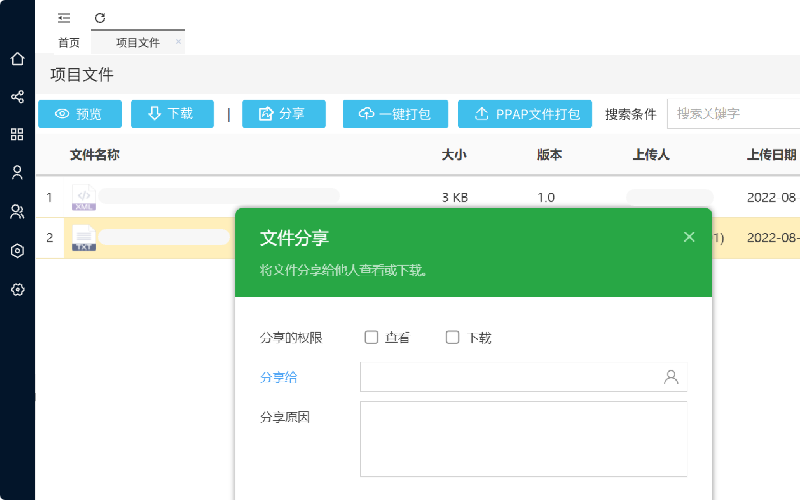This screenshot has width=800, height=500.
Task: Select the 项目文件 tab
Action: tap(137, 43)
